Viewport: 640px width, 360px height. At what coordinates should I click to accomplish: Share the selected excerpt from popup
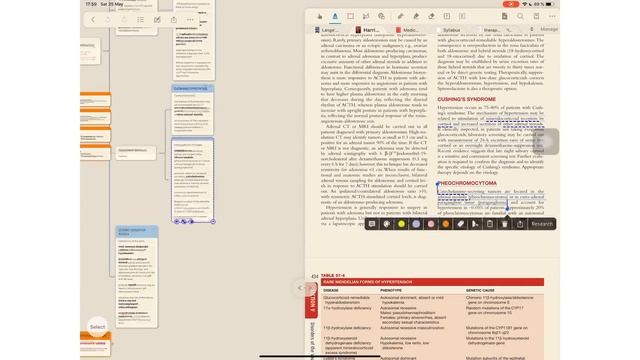[520, 224]
